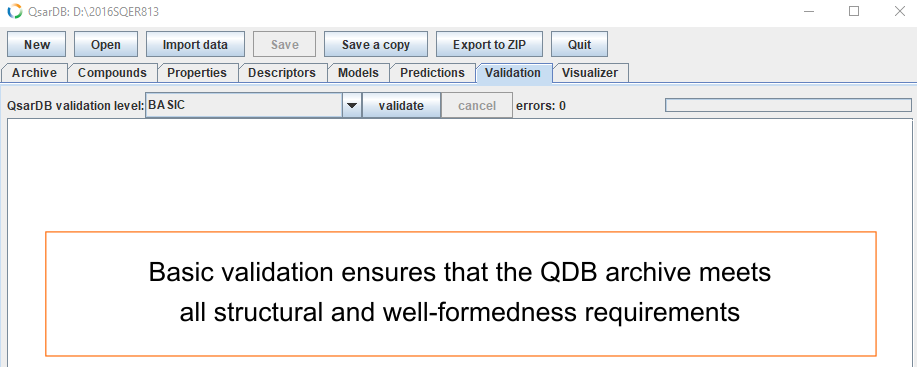Select the Properties tab
Screen dimensions: 917x367
click(197, 73)
